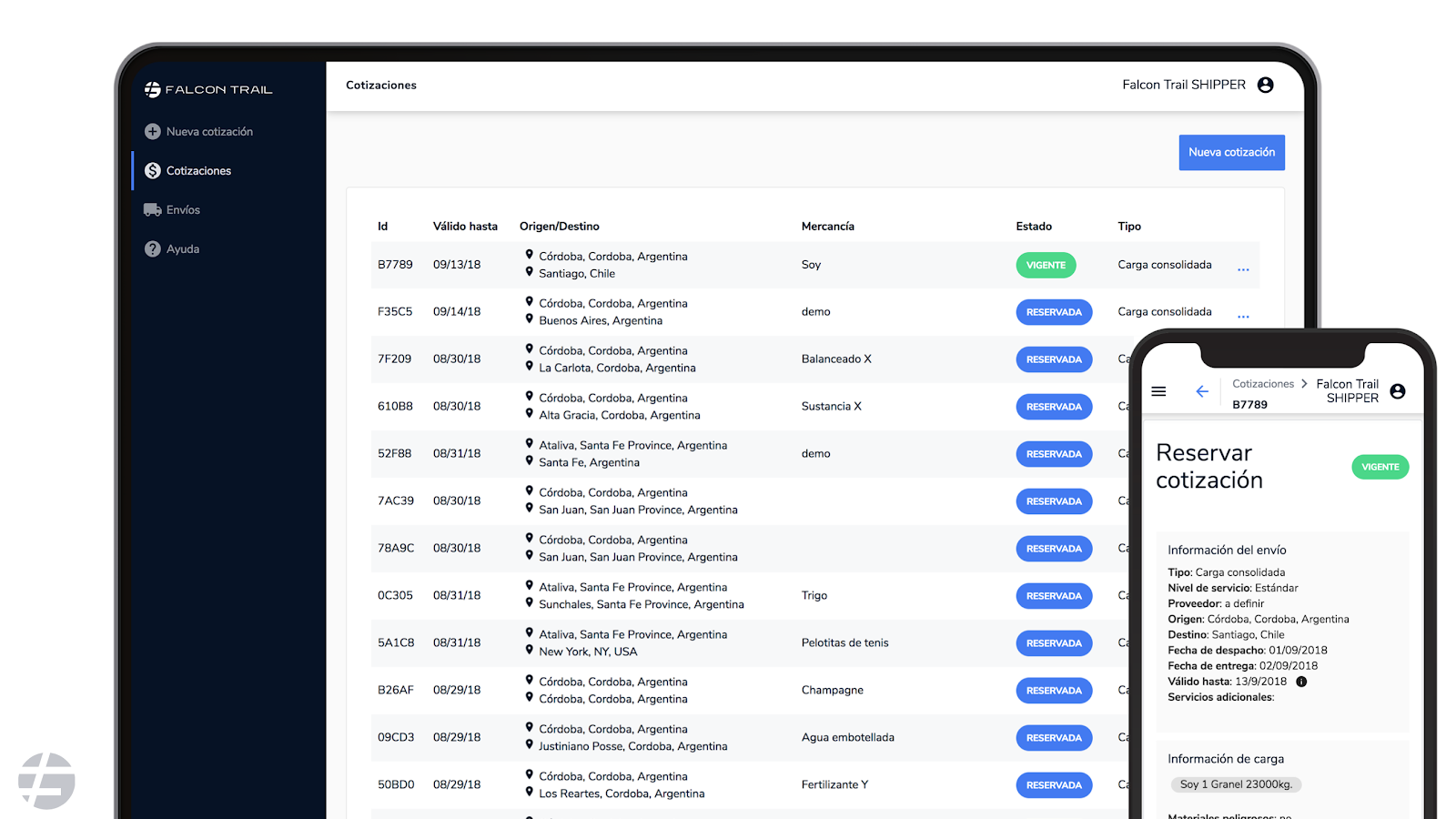This screenshot has width=1456, height=819.
Task: Click the Tipo column header
Action: (1129, 227)
